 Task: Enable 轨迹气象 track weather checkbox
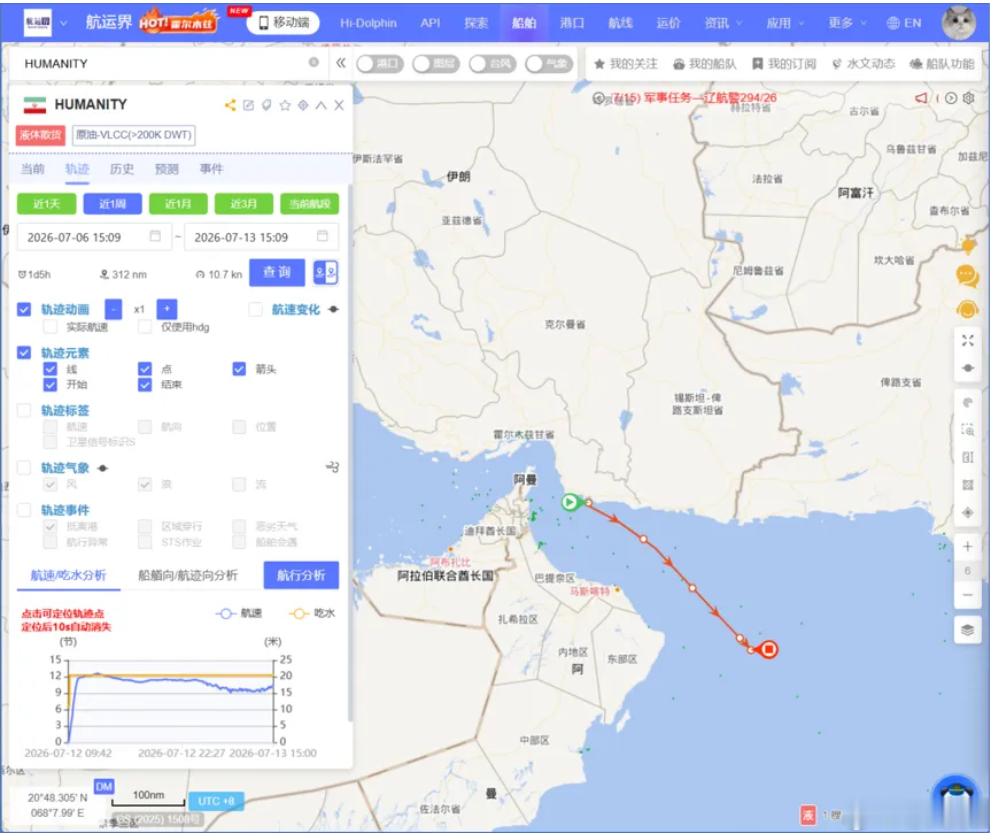point(24,468)
